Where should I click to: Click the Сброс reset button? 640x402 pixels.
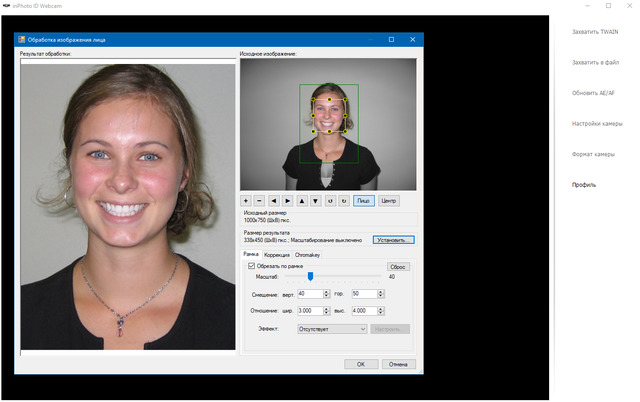[398, 267]
